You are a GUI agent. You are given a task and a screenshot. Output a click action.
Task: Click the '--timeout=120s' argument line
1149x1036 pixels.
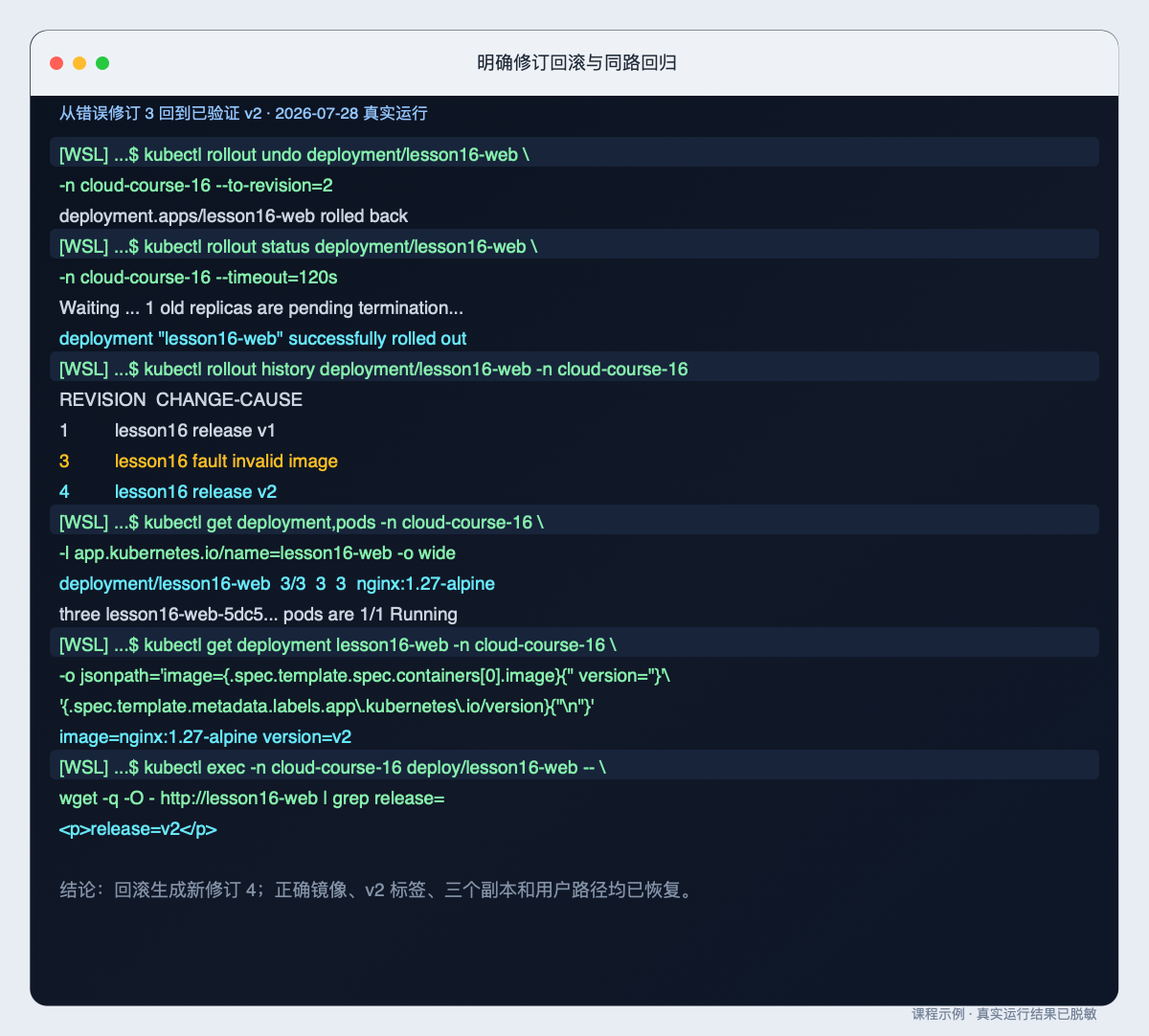(198, 277)
